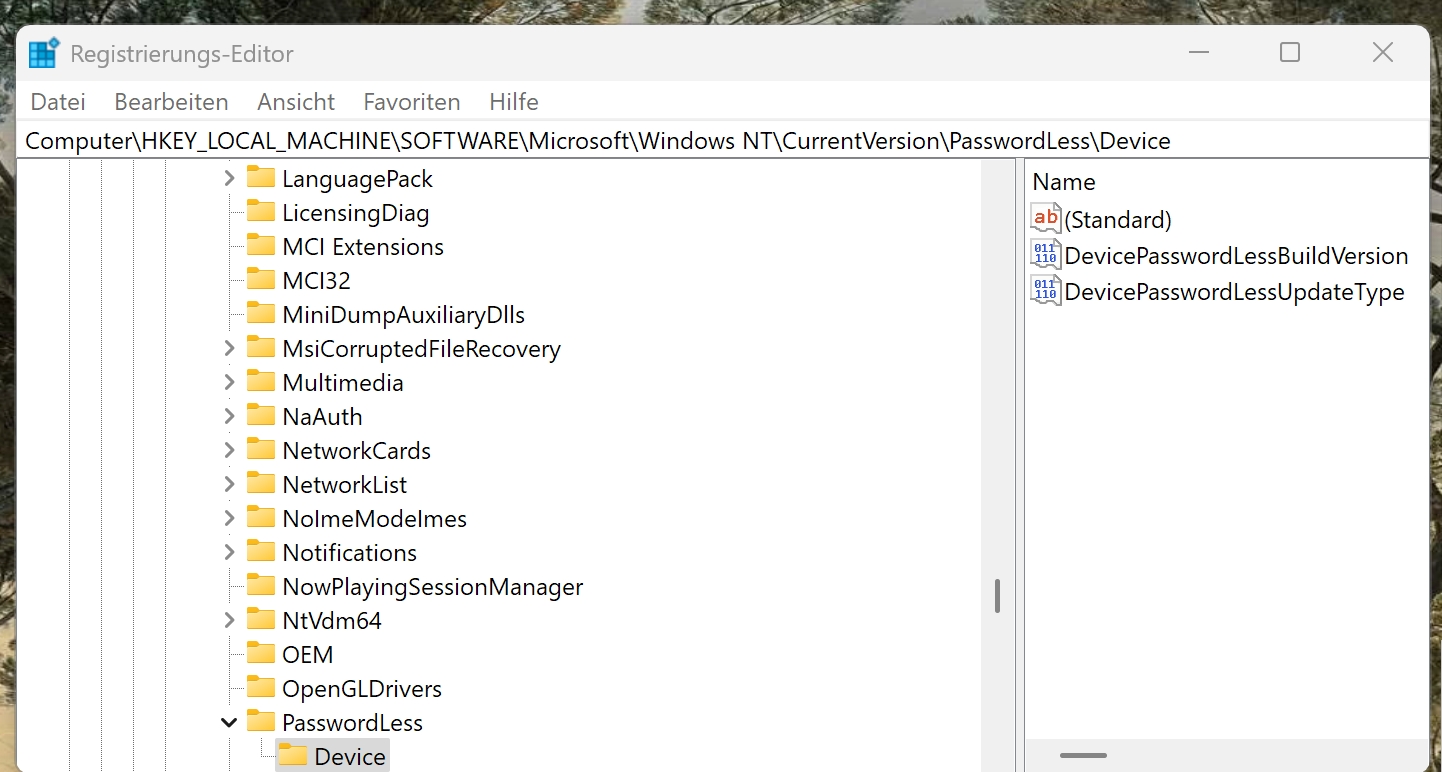Click the PasswordLess folder icon

pos(261,722)
